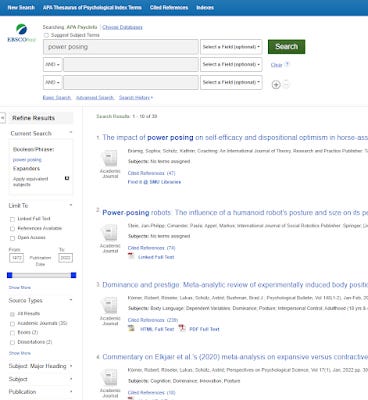Image resolution: width=368 pixels, height=400 pixels.
Task: Collapse the Refine Results sidebar arrow
Action: (3, 118)
